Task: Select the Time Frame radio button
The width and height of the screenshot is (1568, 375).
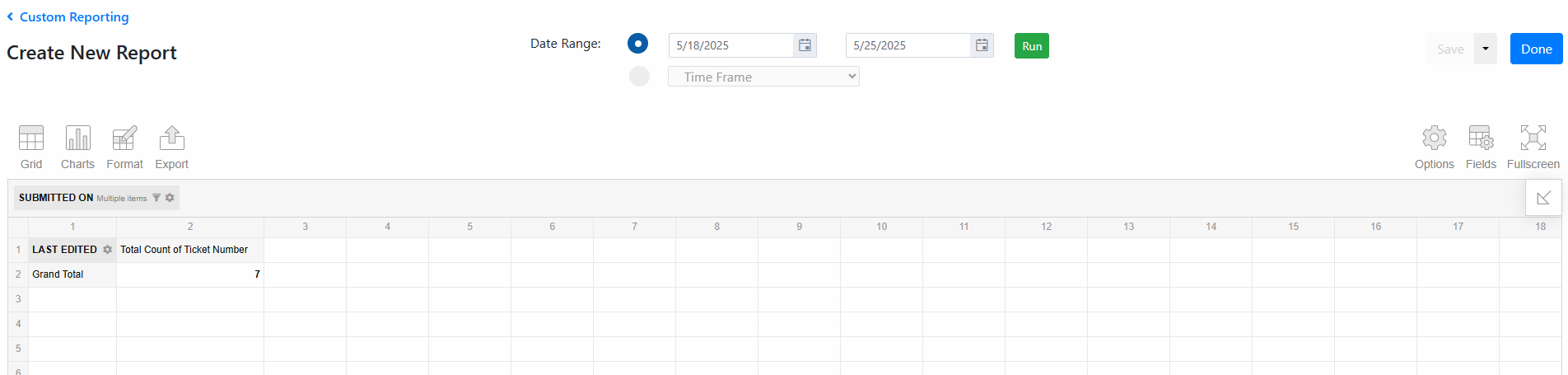Action: coord(639,77)
